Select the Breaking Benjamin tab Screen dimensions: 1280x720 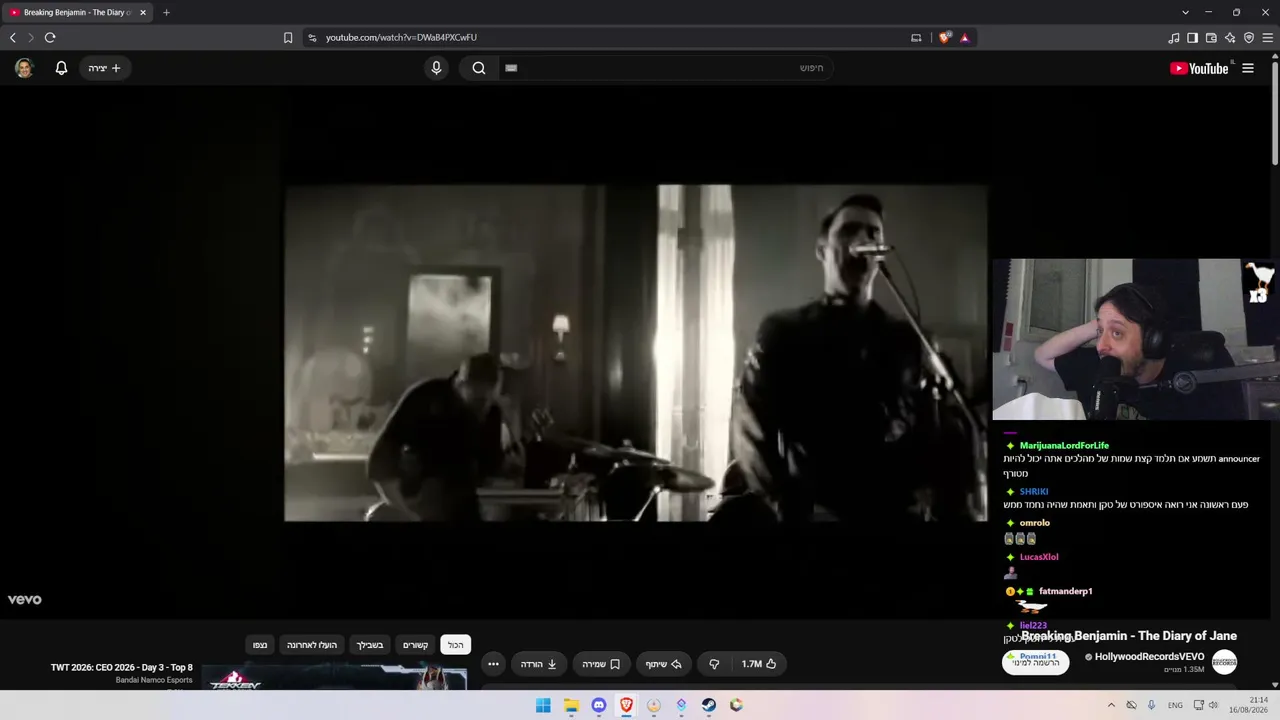click(x=78, y=13)
